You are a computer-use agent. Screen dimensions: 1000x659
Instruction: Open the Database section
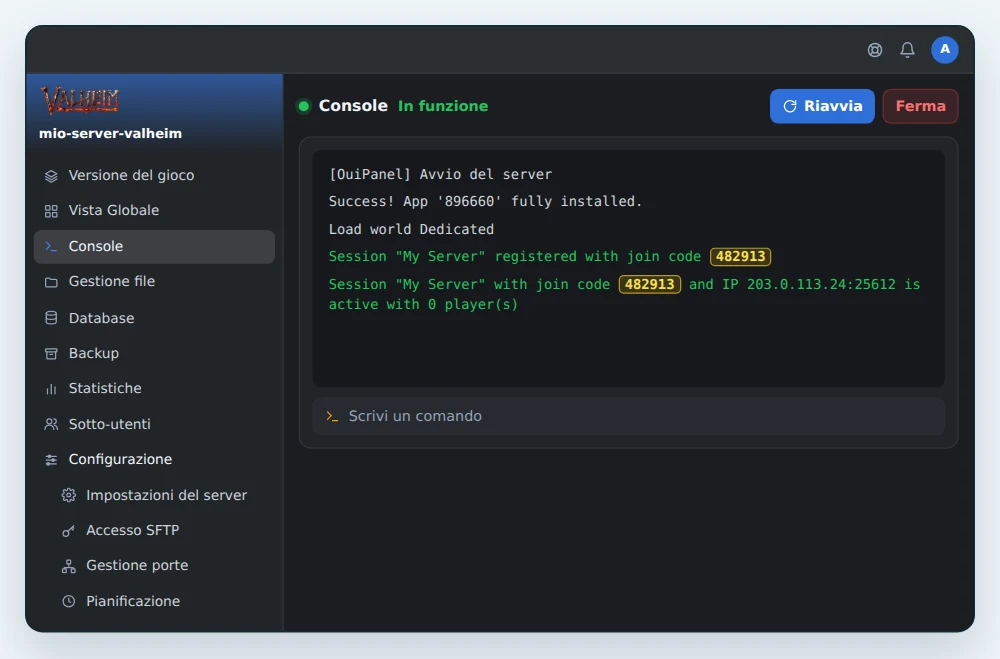(x=154, y=318)
